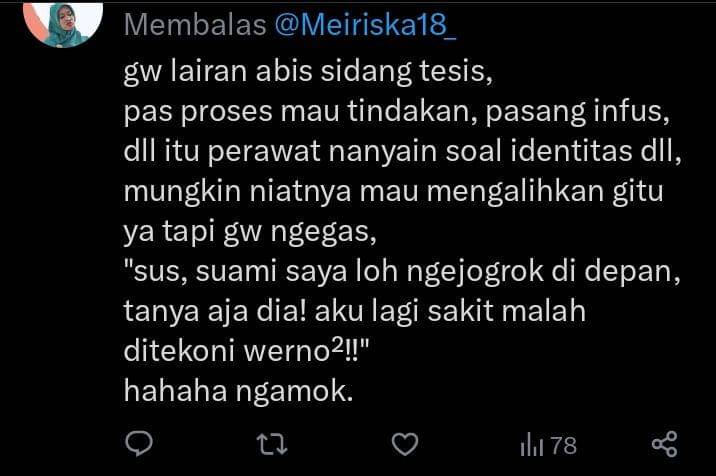Like the tweet with the heart icon
The width and height of the screenshot is (716, 476).
click(x=405, y=444)
